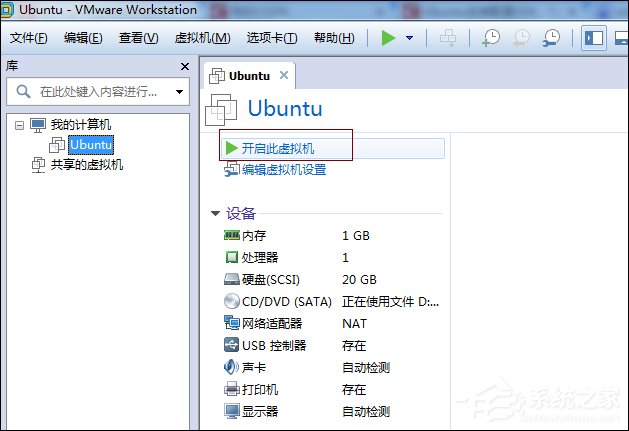Switch to the Ubuntu tab
This screenshot has height=431, width=629.
[x=249, y=76]
